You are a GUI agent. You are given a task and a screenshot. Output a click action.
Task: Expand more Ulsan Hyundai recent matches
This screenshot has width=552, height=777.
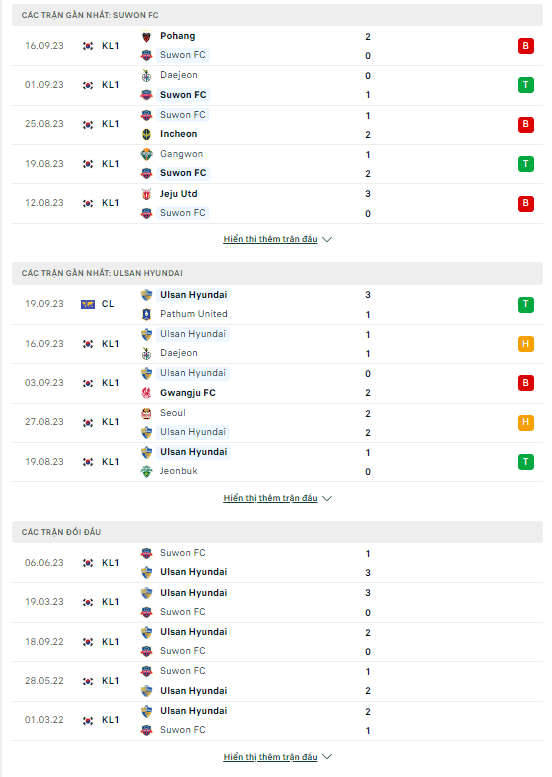point(277,498)
